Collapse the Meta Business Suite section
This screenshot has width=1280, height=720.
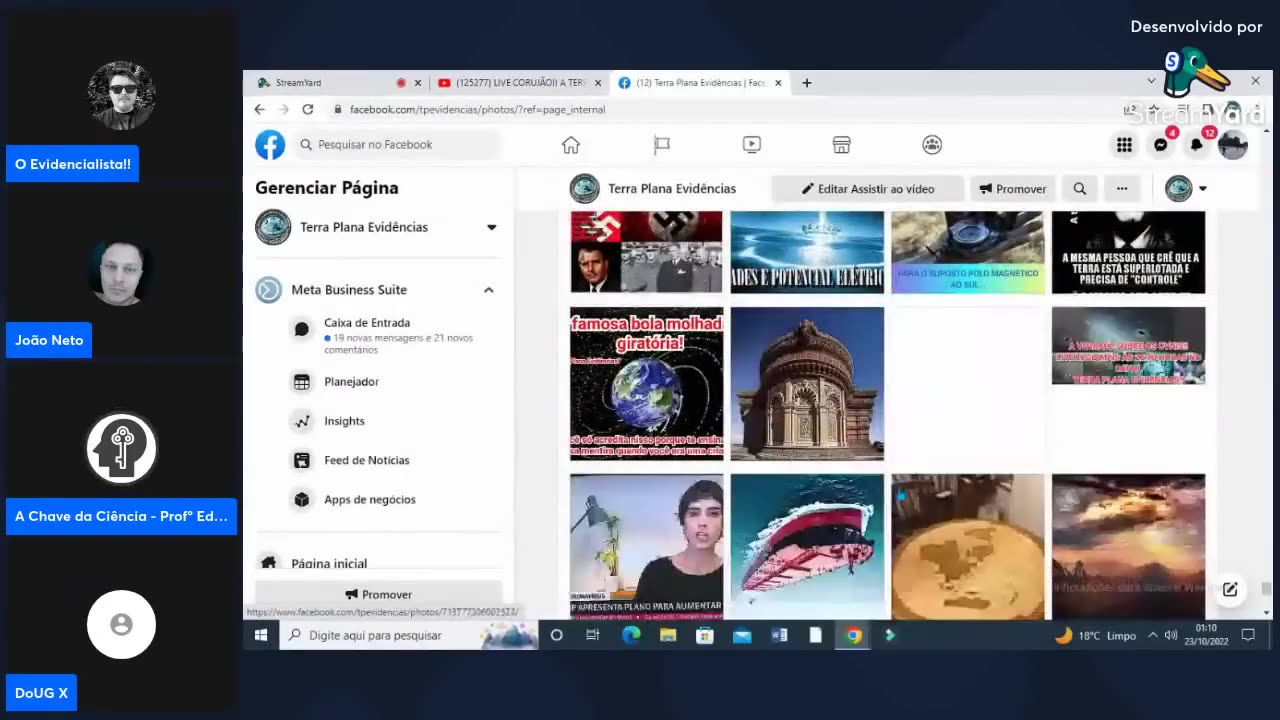coord(489,290)
